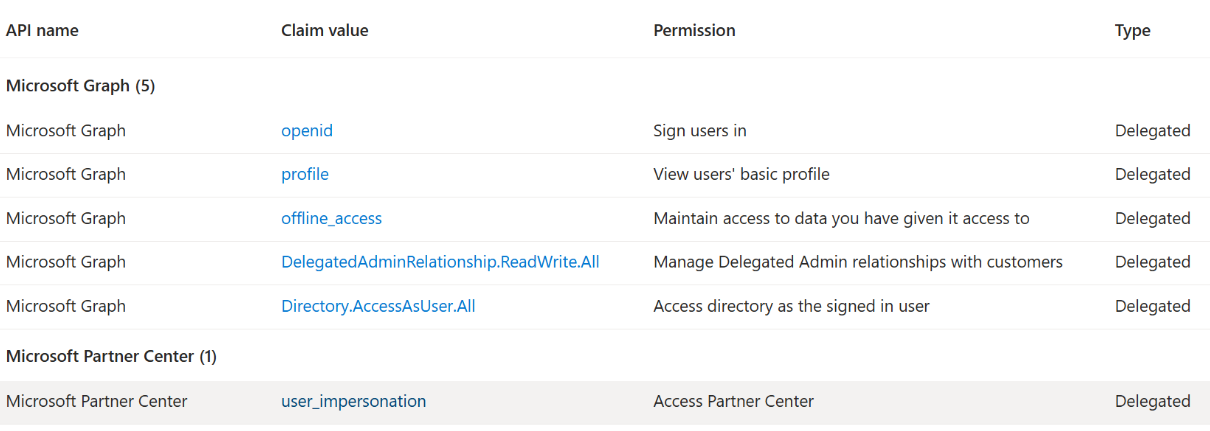Click the Claim value column header
1210x431 pixels.
tap(325, 30)
